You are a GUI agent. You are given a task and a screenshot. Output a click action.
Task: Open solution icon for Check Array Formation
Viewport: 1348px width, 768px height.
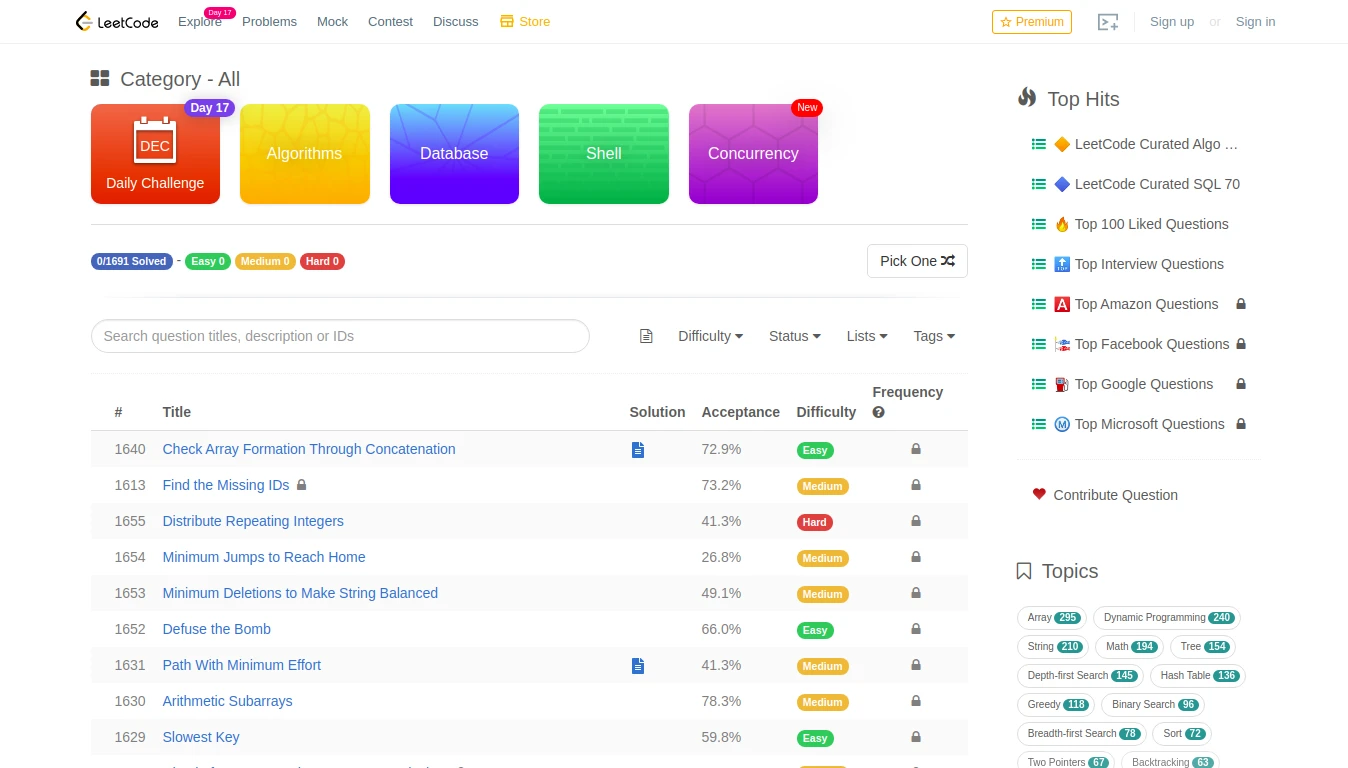(638, 450)
